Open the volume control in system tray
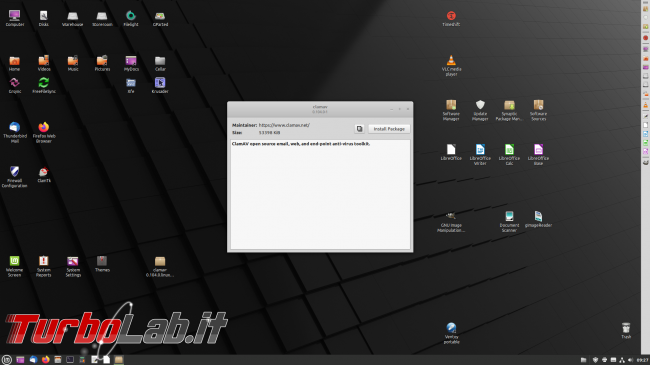The height and width of the screenshot is (365, 650). tap(630, 360)
